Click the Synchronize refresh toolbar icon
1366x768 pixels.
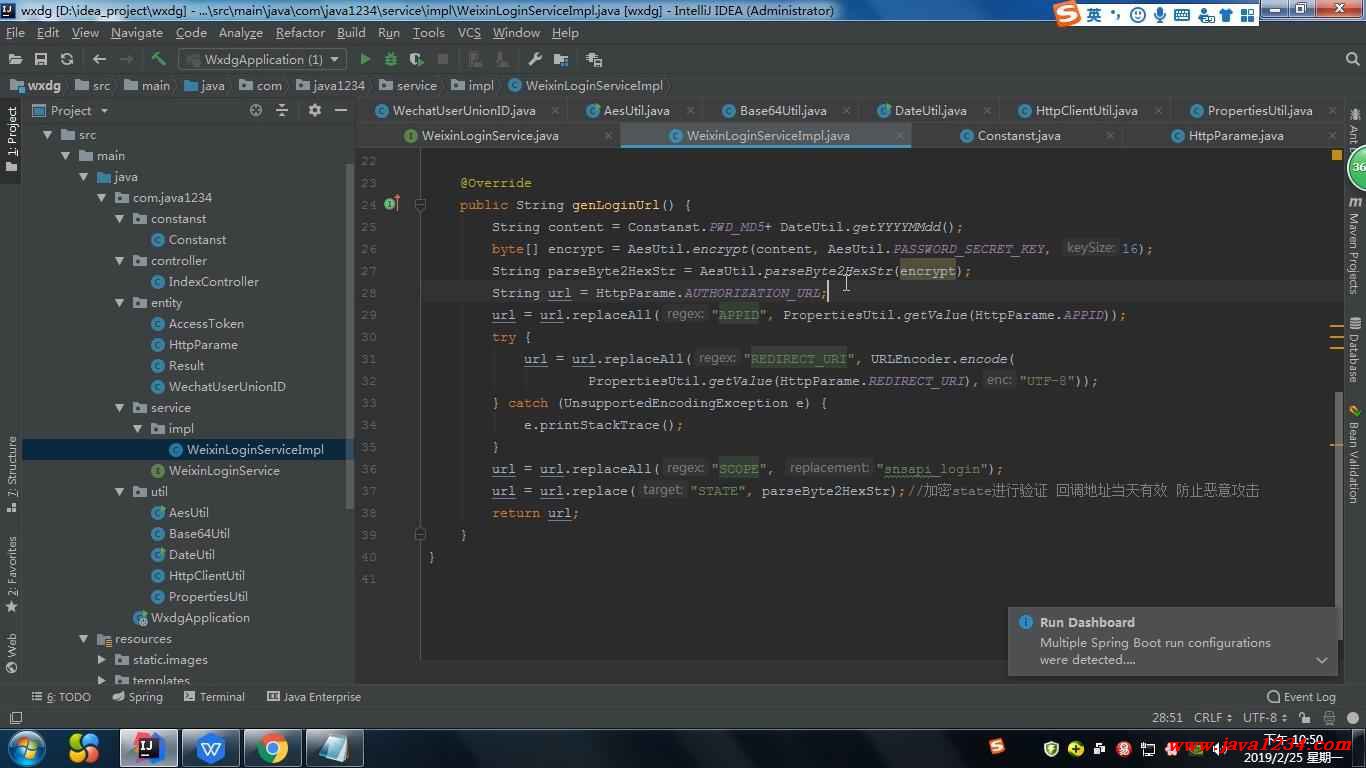point(67,60)
